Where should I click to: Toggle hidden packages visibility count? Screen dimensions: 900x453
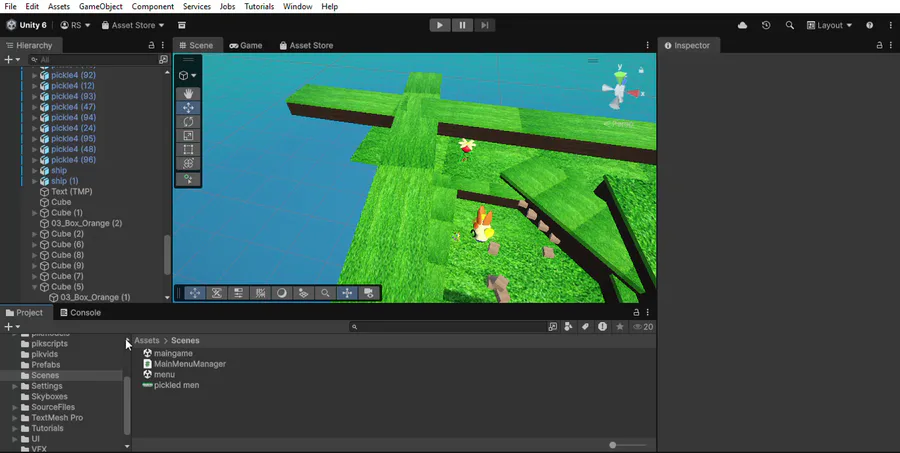click(643, 327)
